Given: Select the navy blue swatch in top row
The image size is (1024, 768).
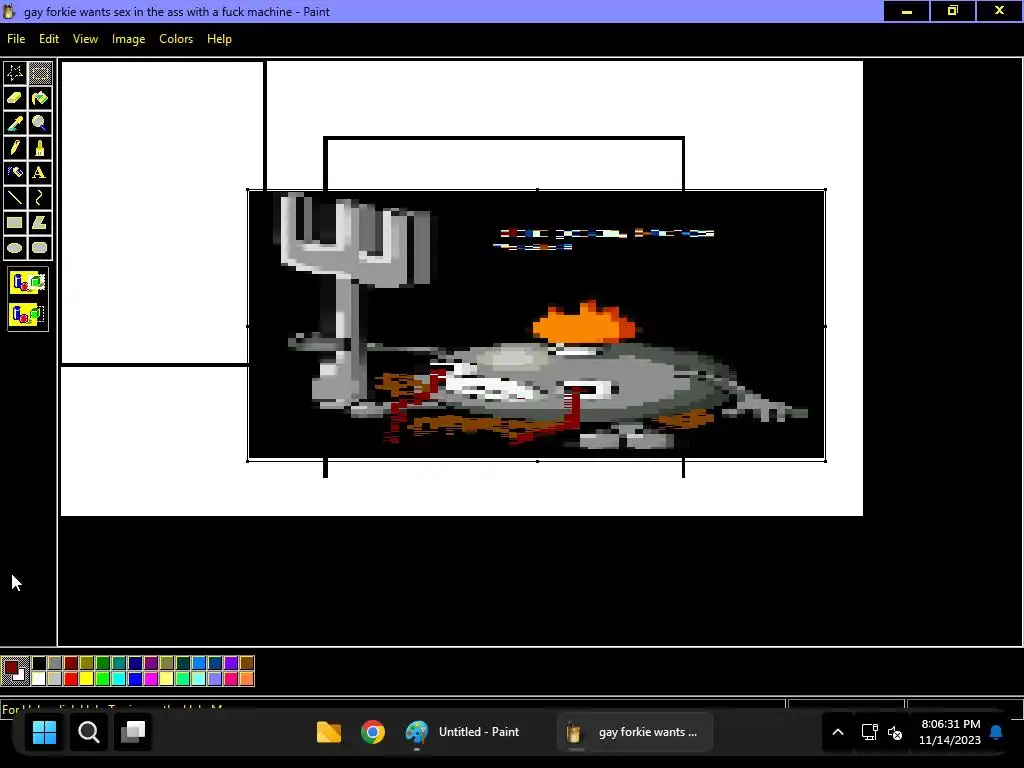Looking at the screenshot, I should click(x=135, y=664).
